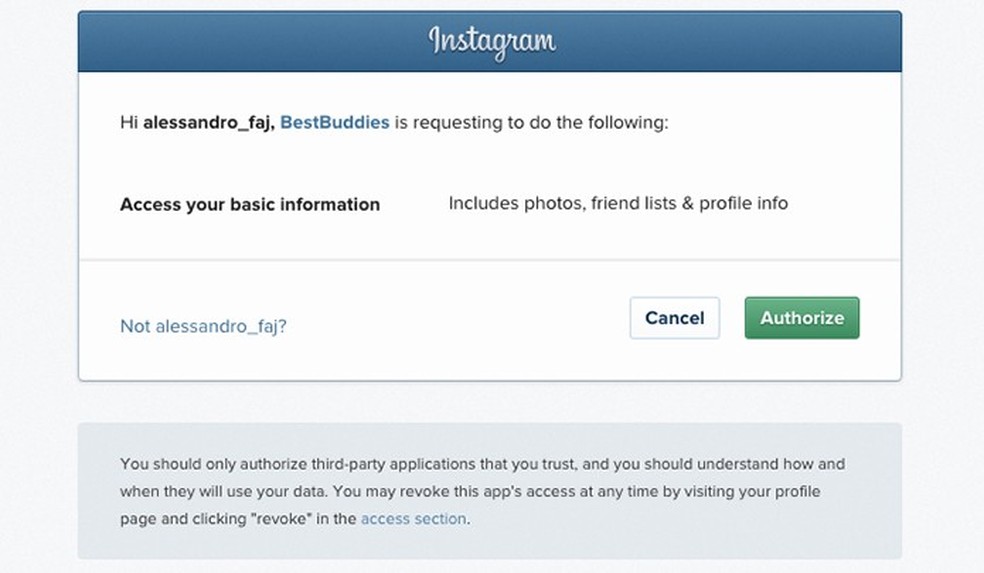Open the "access section" link
984x573 pixels.
[413, 519]
